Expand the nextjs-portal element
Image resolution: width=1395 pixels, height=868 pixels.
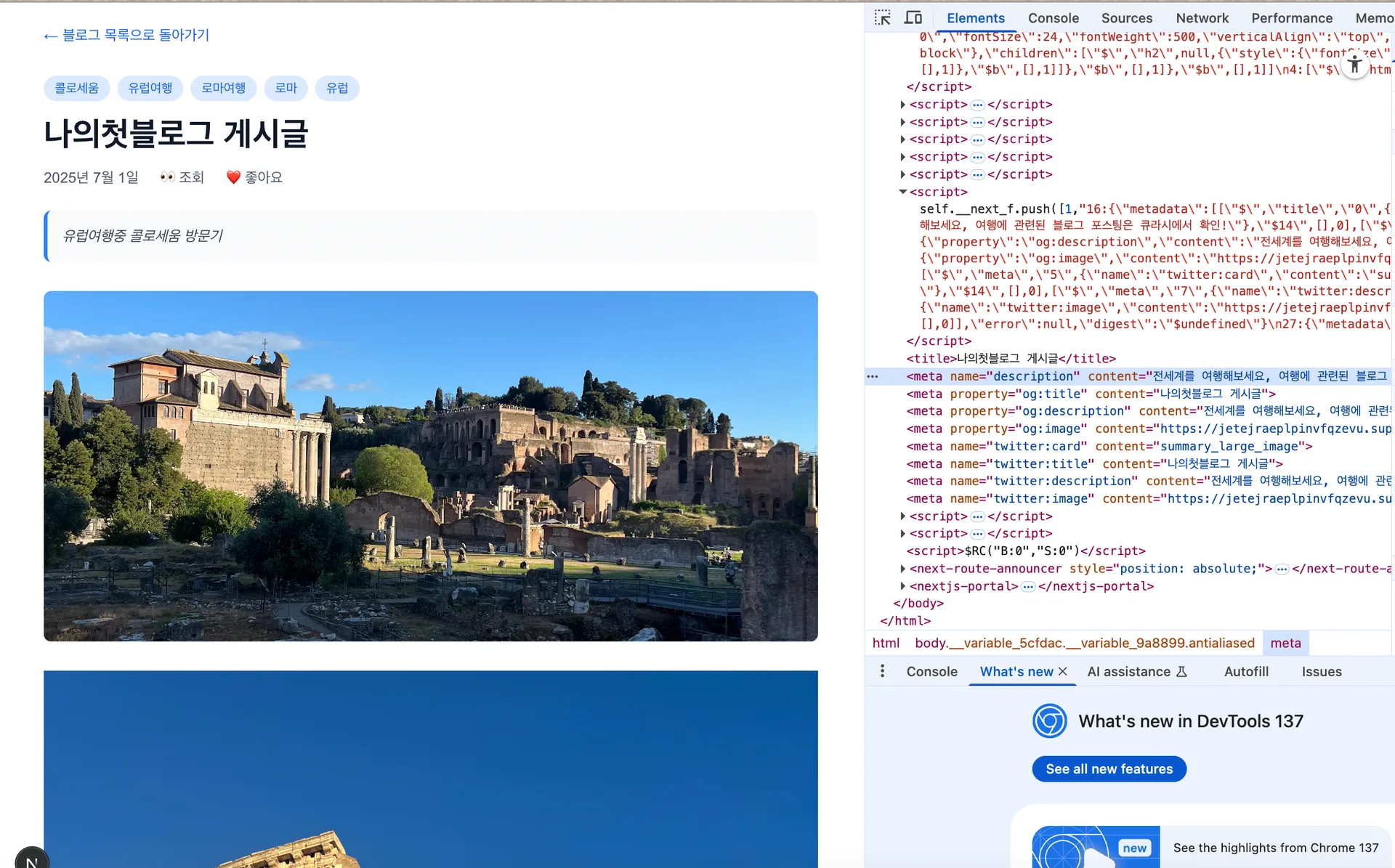coord(903,586)
